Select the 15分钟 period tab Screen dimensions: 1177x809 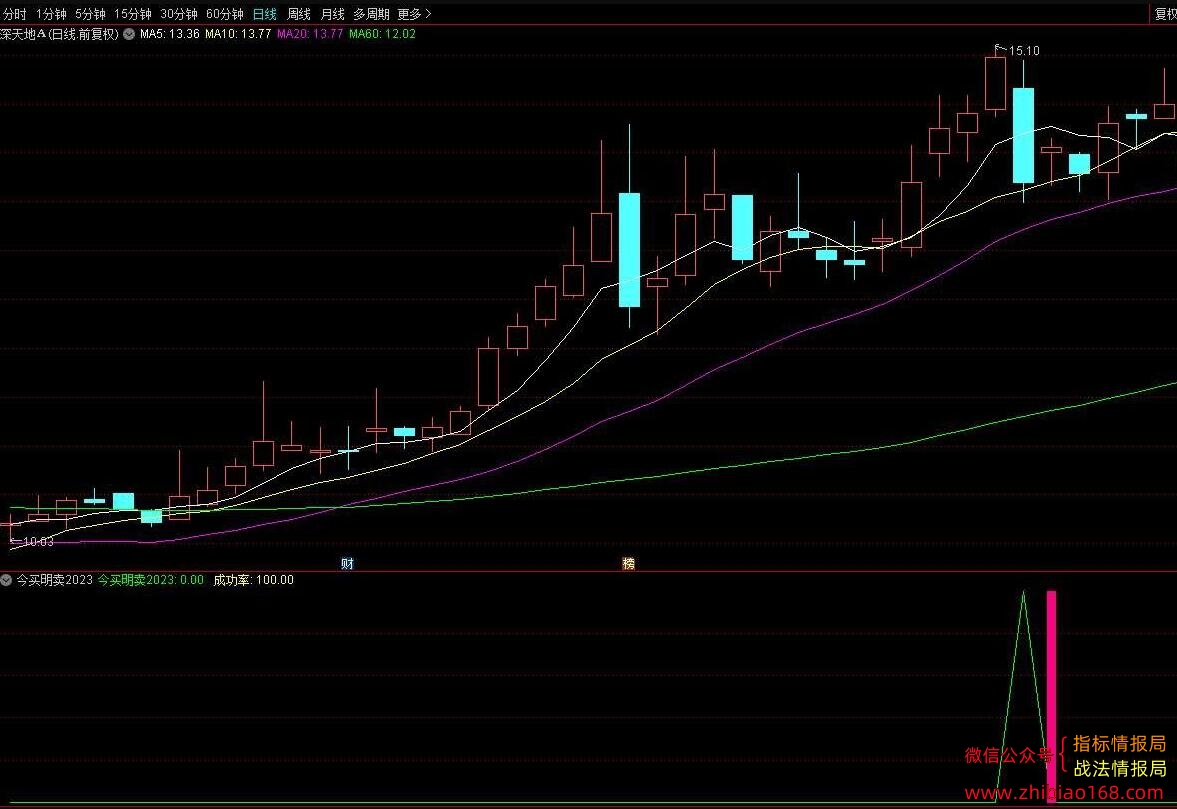pos(133,14)
